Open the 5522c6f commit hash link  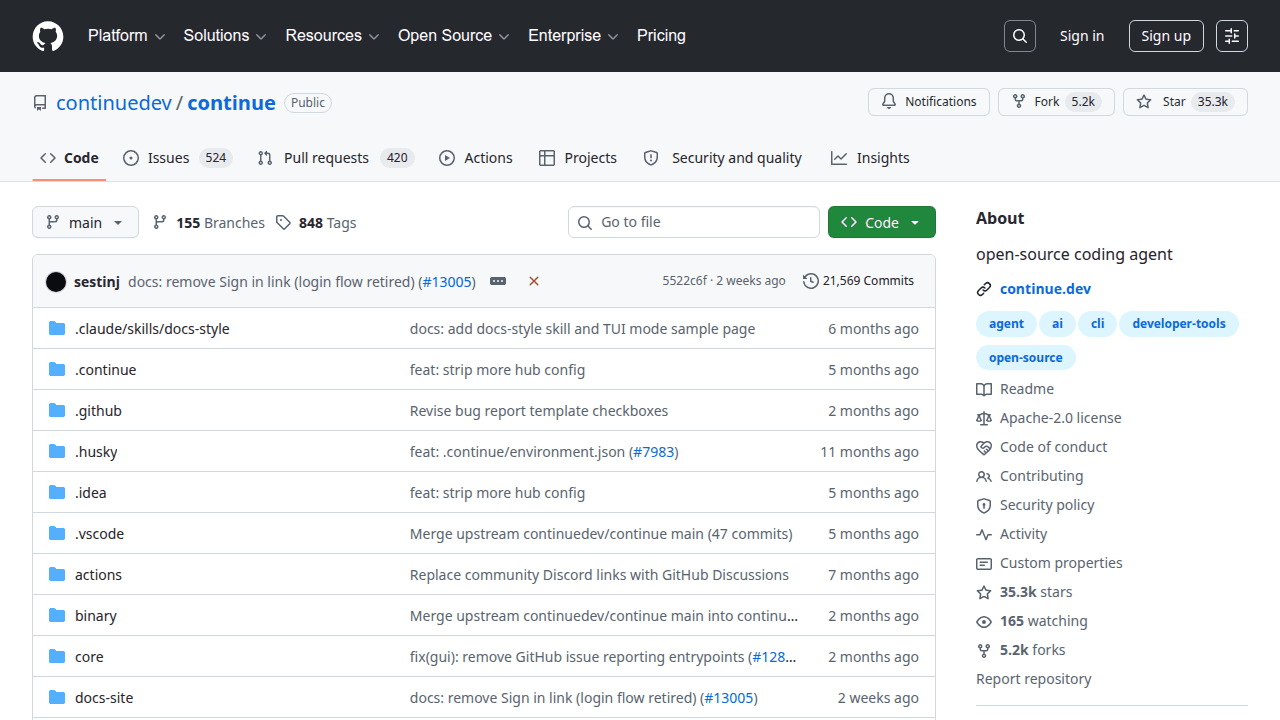pyautogui.click(x=685, y=281)
